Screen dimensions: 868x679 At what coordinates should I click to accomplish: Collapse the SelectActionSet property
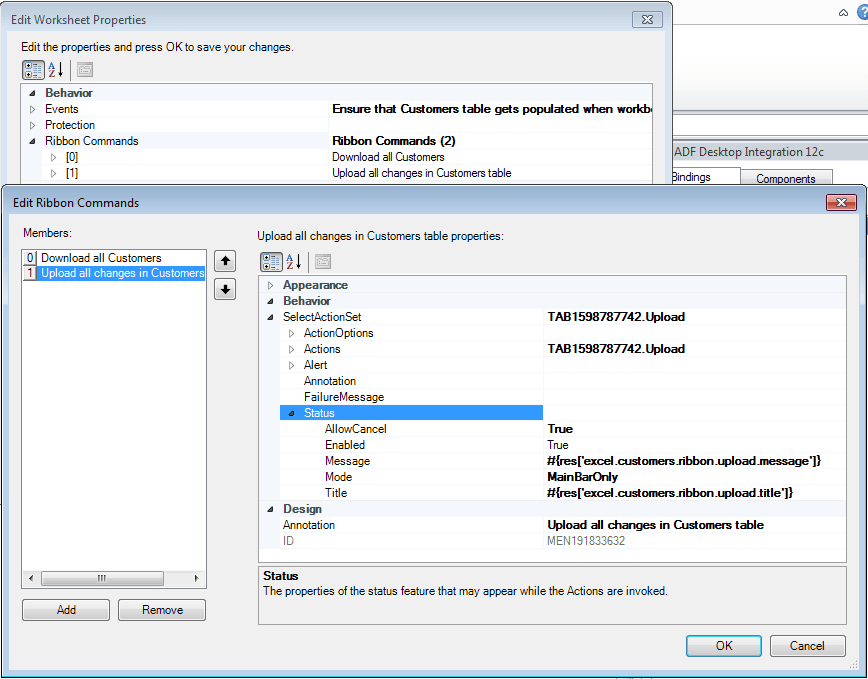[x=271, y=318]
